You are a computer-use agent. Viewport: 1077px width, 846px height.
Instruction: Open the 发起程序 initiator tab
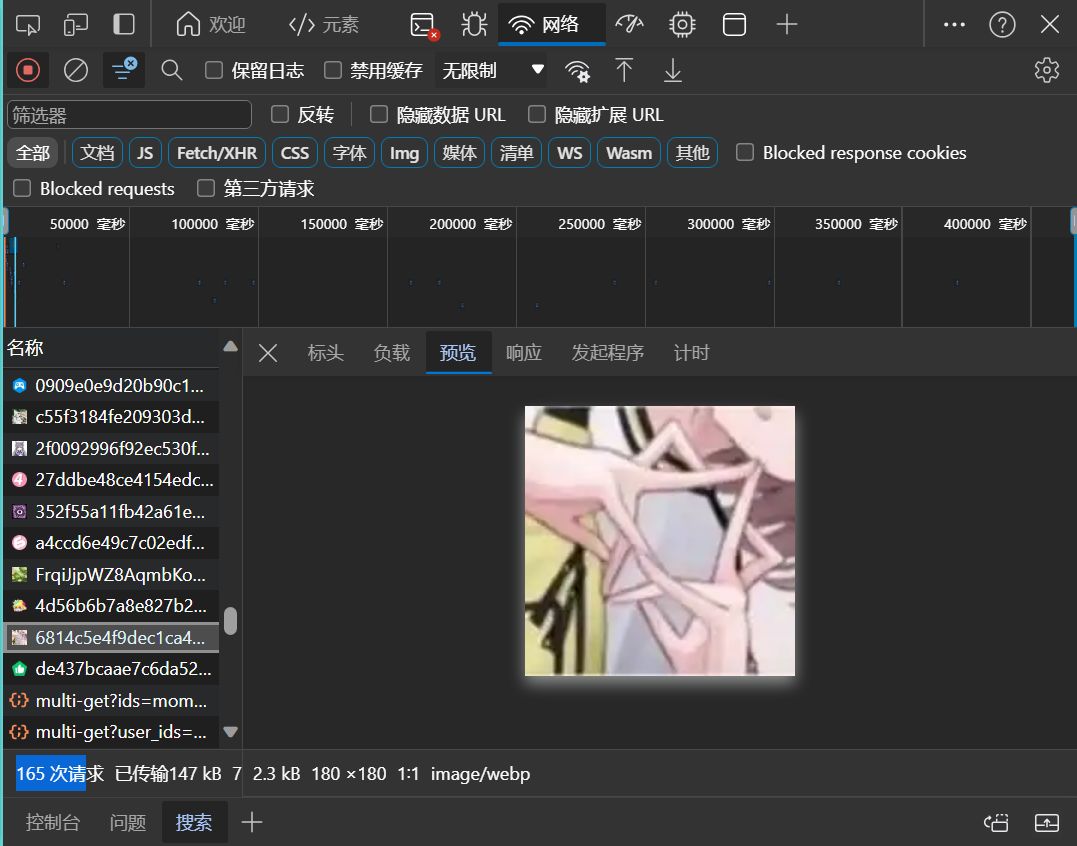(x=608, y=353)
